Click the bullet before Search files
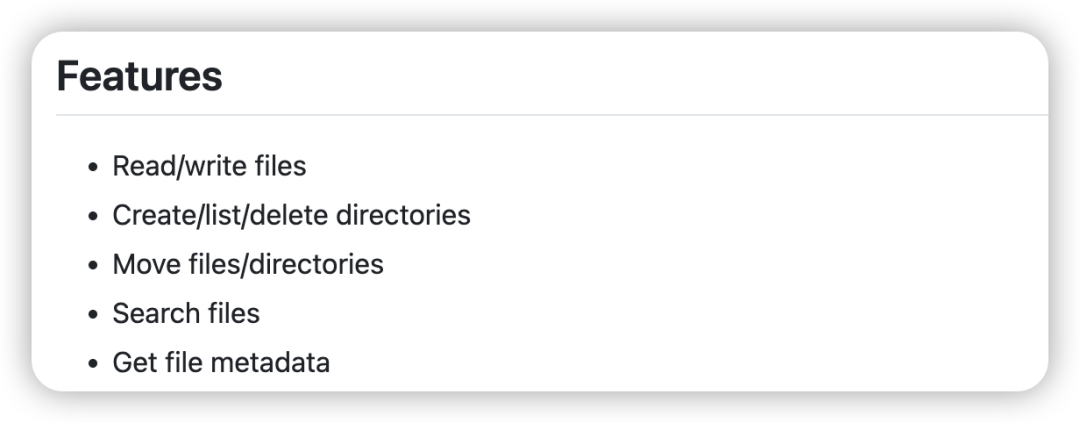 [x=93, y=315]
